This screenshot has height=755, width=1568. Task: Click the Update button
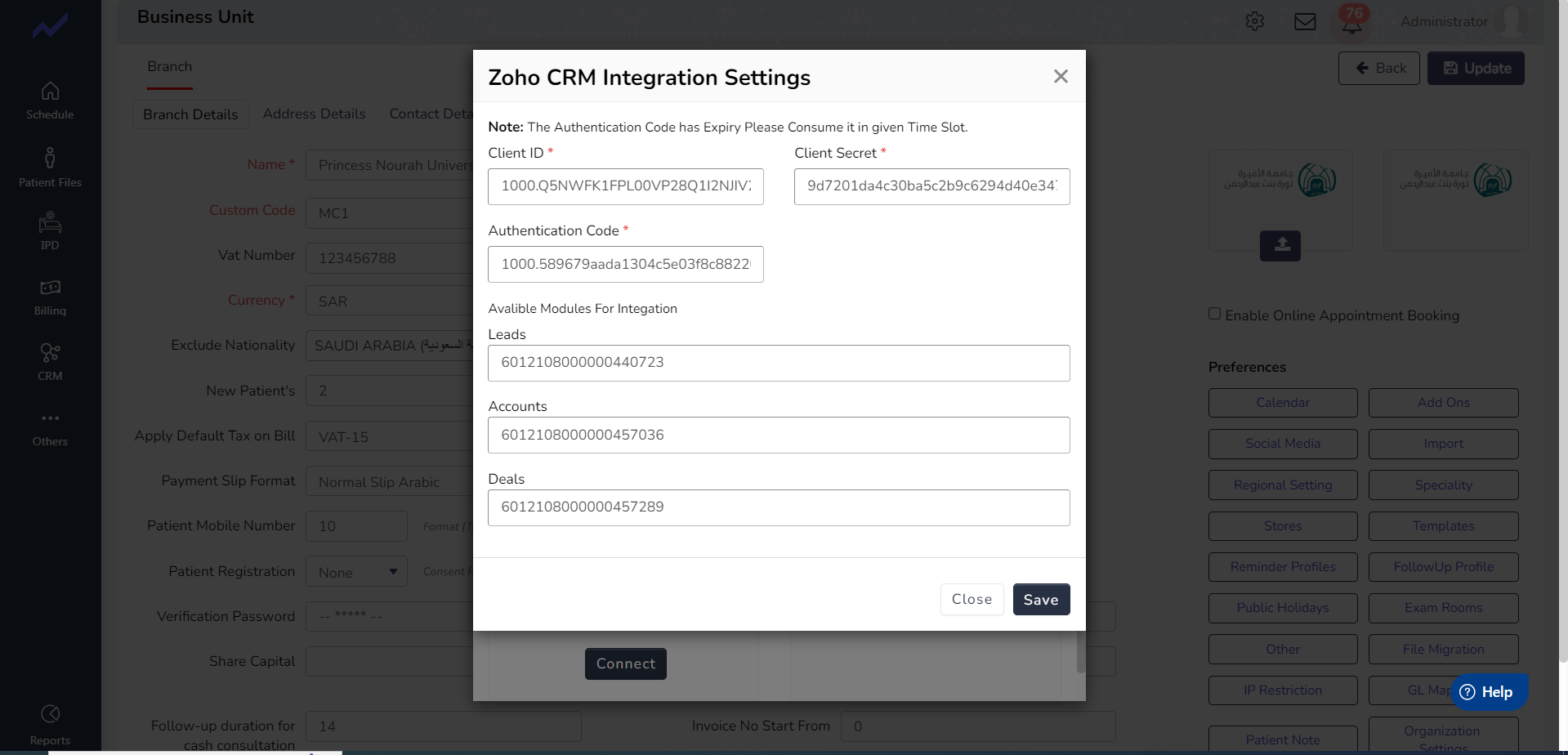(1476, 69)
